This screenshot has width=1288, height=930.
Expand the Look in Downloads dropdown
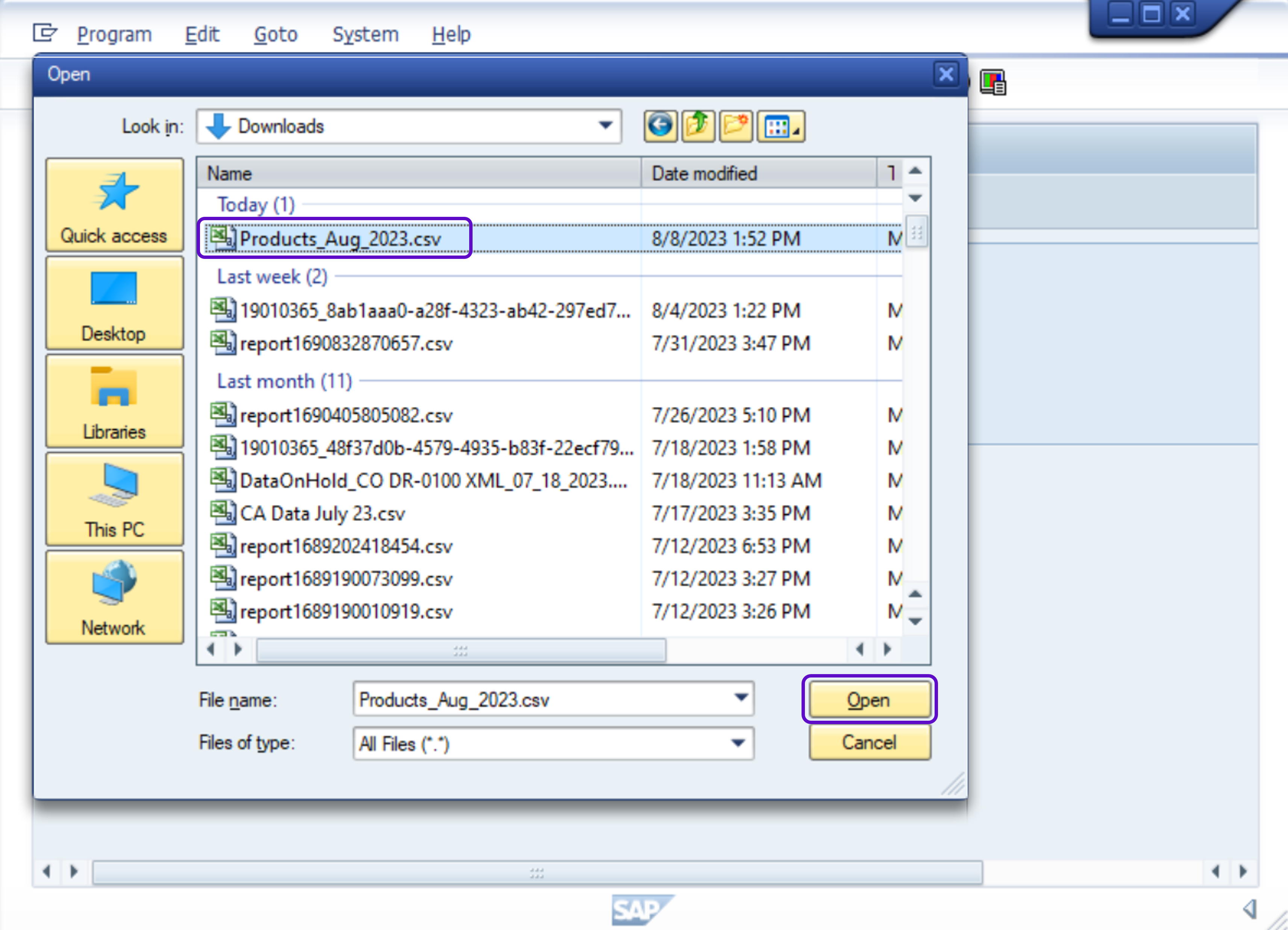click(605, 126)
